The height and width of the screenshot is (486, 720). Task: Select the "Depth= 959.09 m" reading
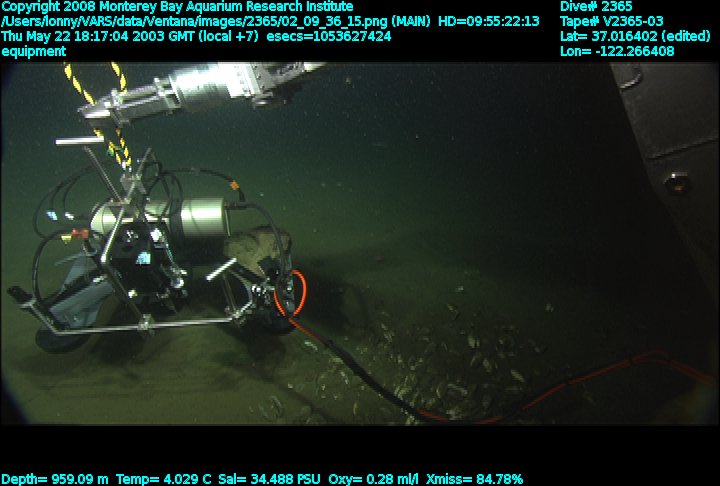tap(55, 480)
